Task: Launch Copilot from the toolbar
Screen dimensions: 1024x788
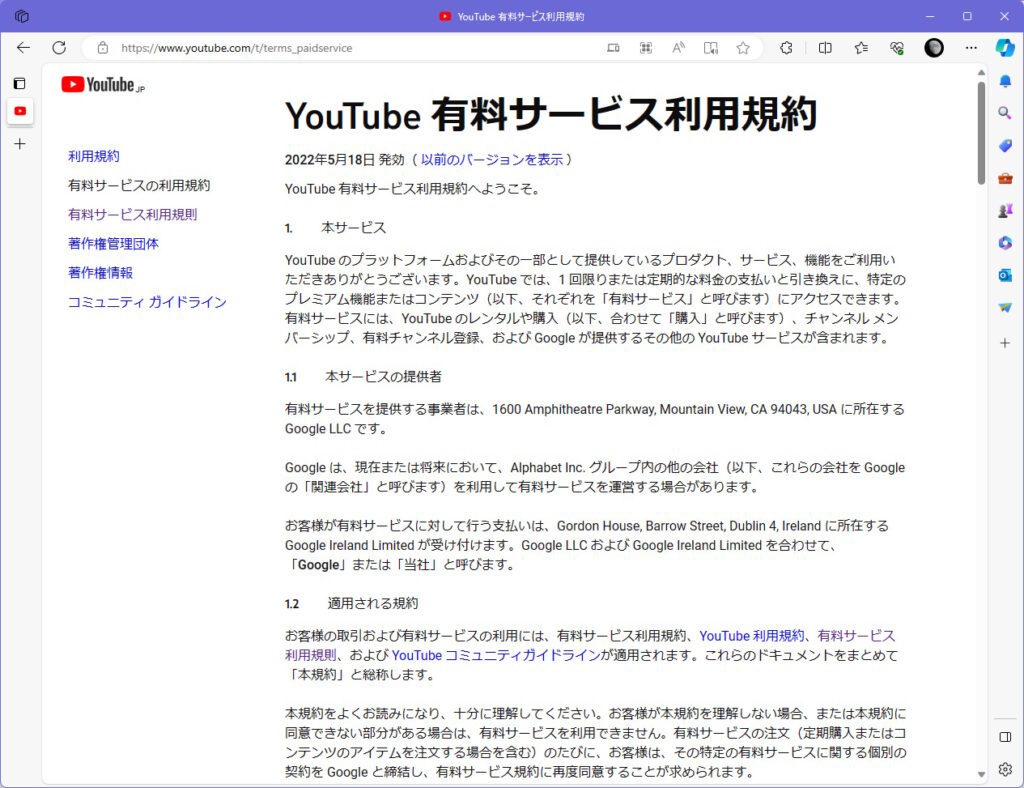Action: 1005,48
